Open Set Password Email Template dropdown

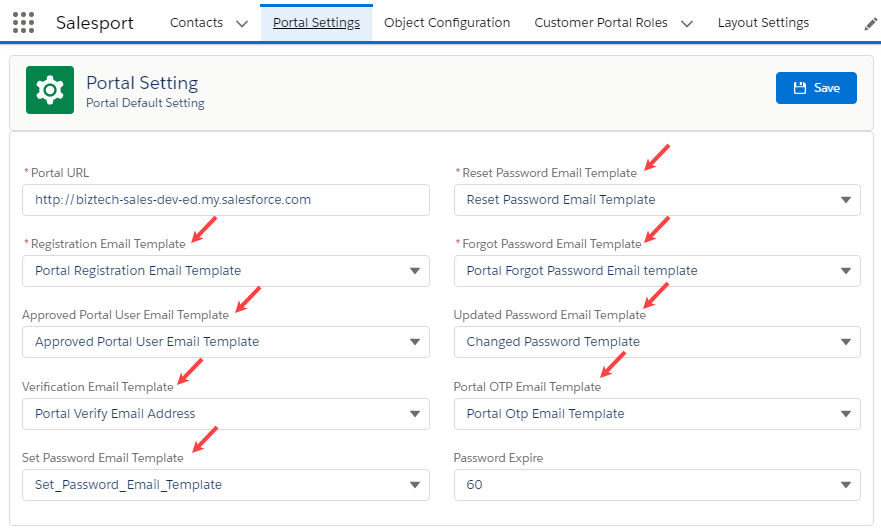click(226, 485)
